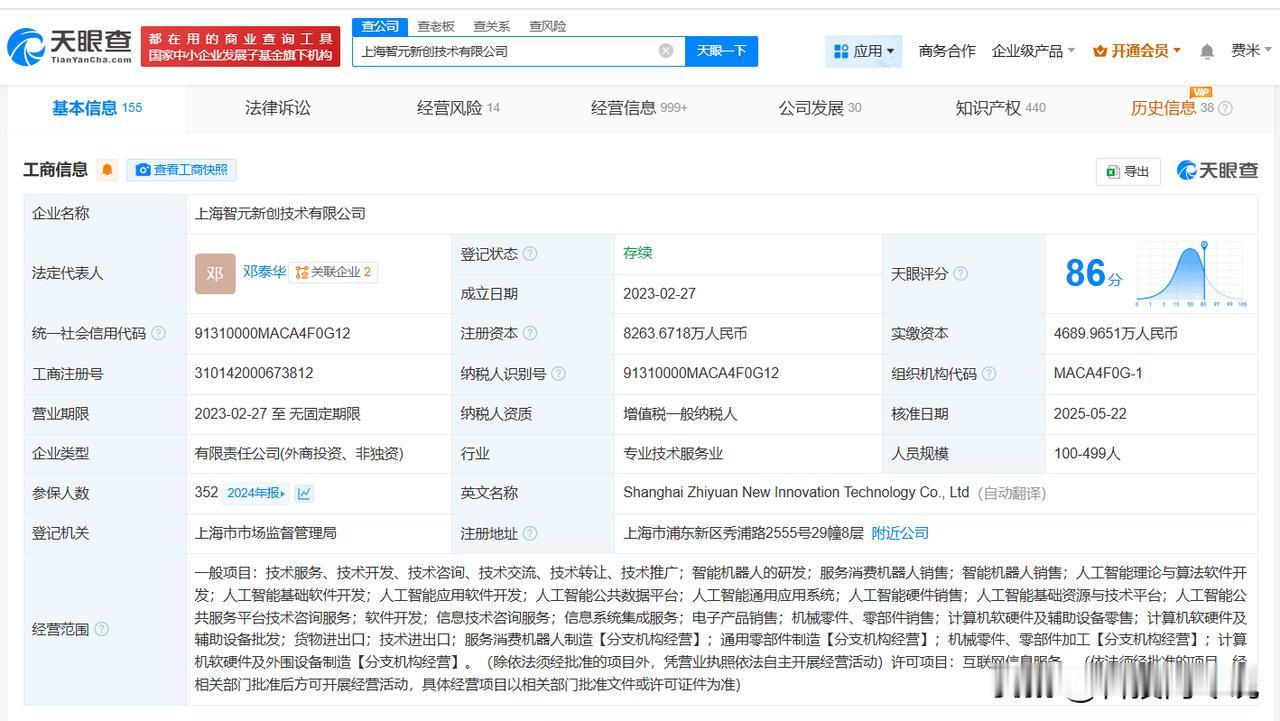Viewport: 1280px width, 721px height.
Task: Click the 天眼评分 distribution chart
Action: click(x=1191, y=273)
